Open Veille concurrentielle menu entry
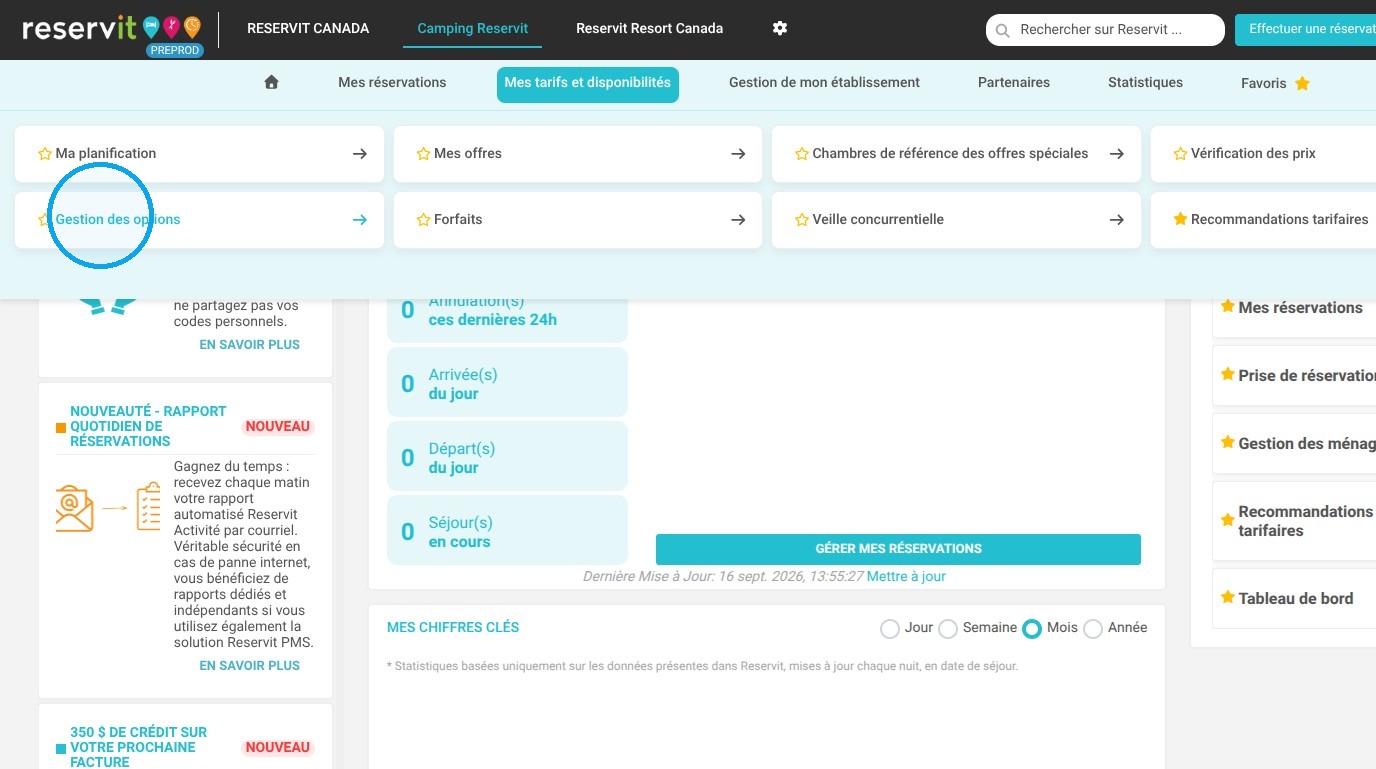 coord(956,220)
